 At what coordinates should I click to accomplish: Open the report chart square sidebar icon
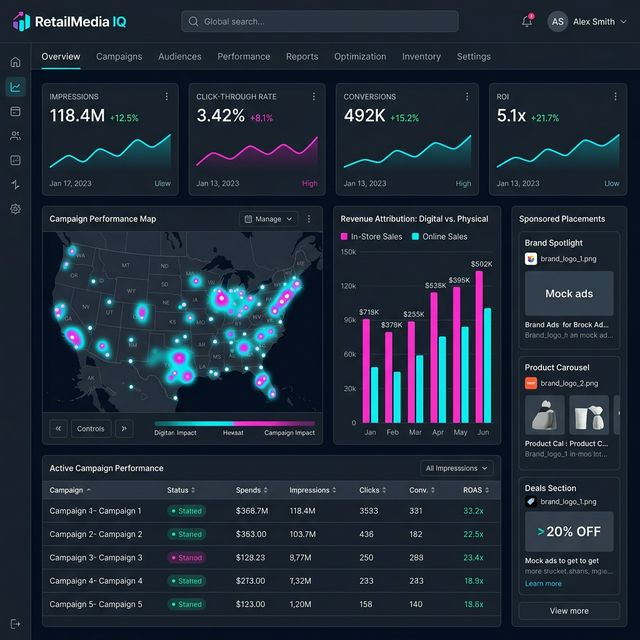(x=16, y=160)
